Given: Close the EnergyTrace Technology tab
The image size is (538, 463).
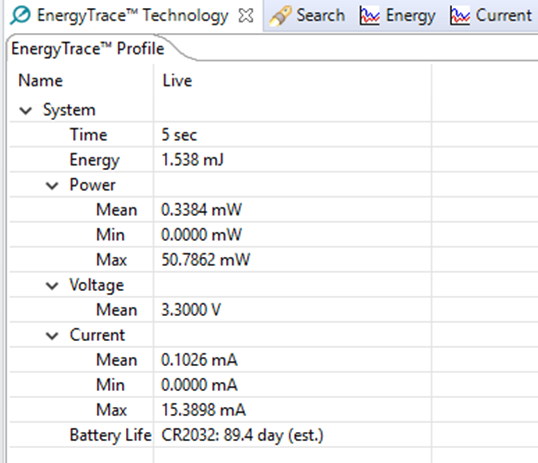Looking at the screenshot, I should click(x=246, y=16).
